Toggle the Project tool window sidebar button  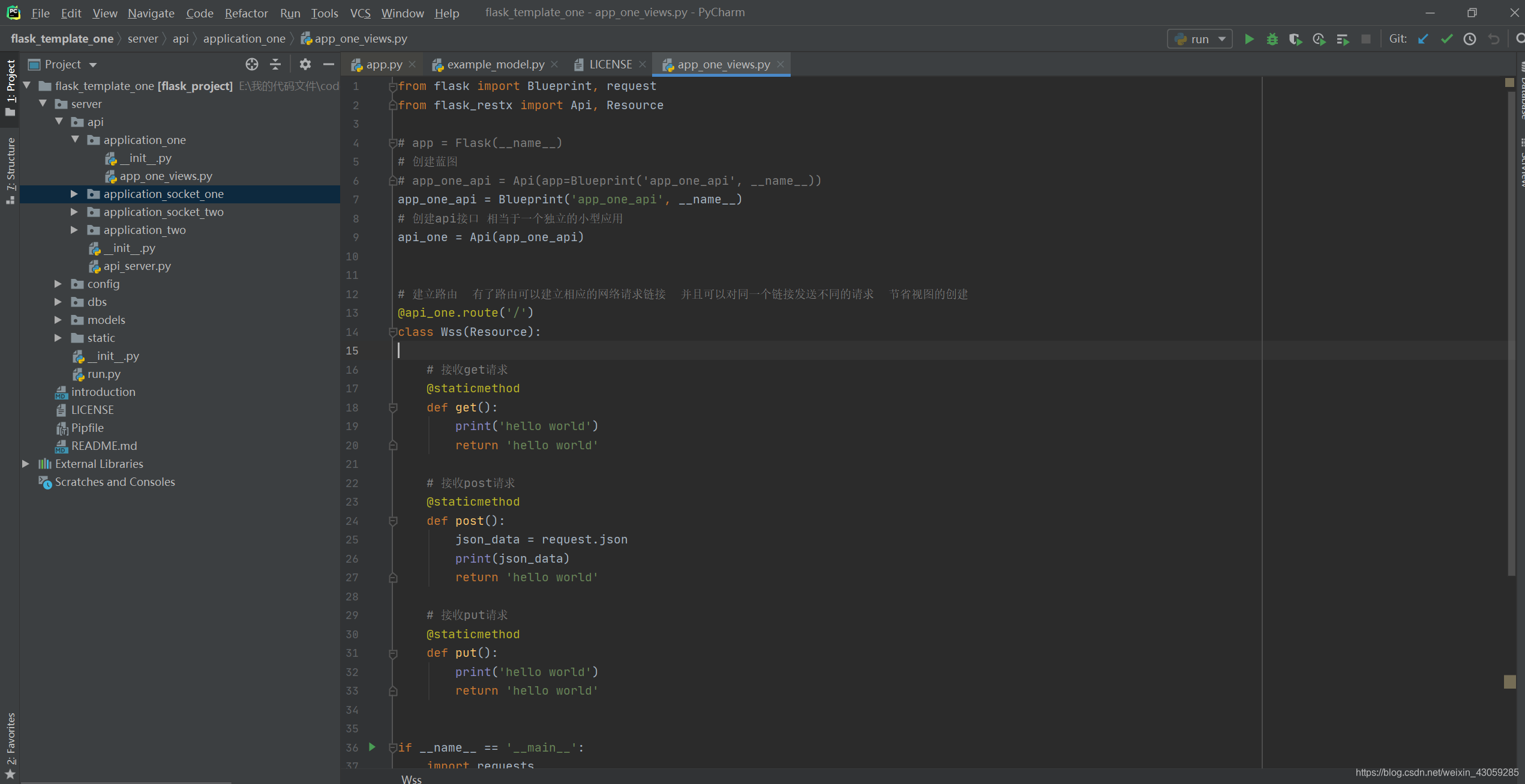tap(10, 87)
